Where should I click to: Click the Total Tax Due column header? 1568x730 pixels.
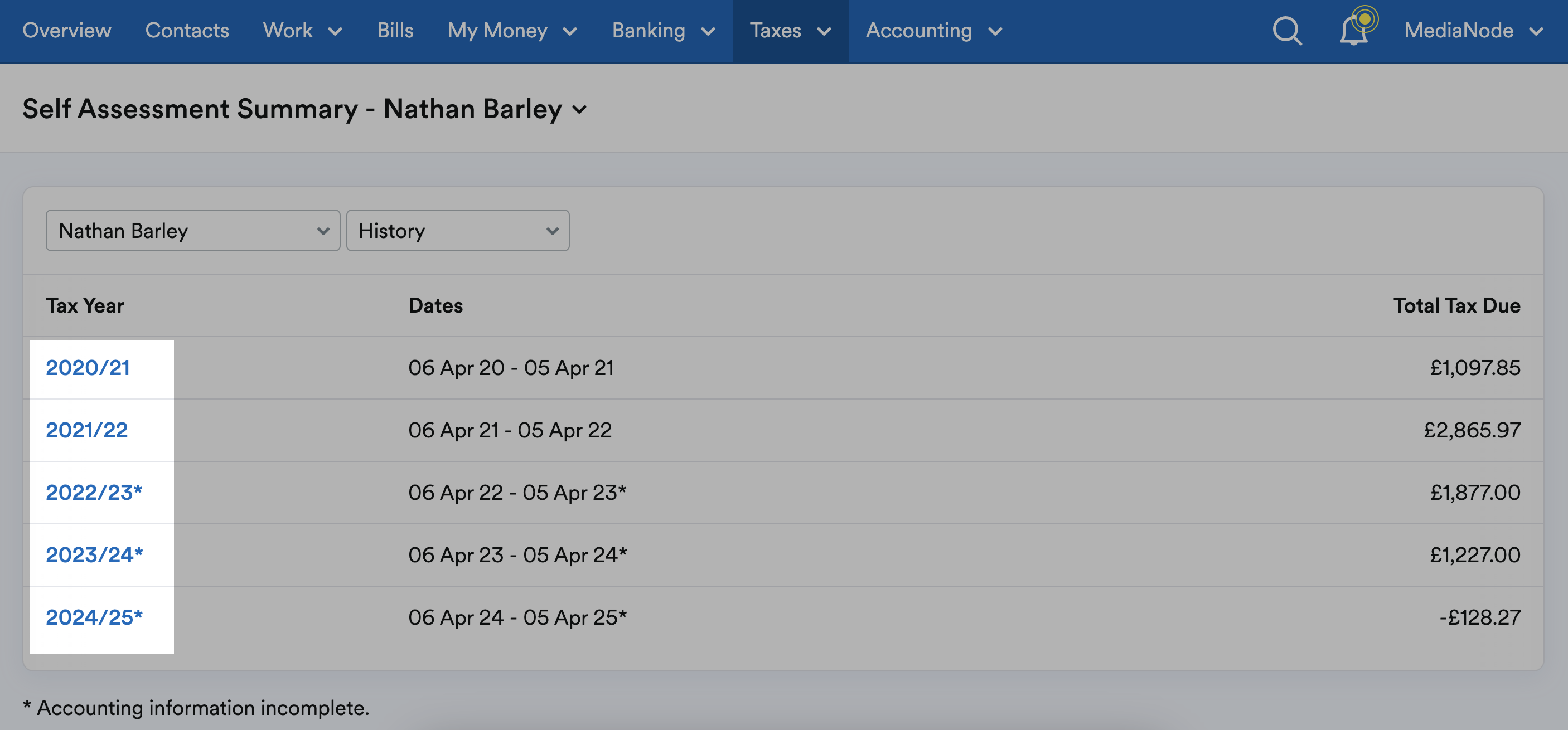(1456, 305)
